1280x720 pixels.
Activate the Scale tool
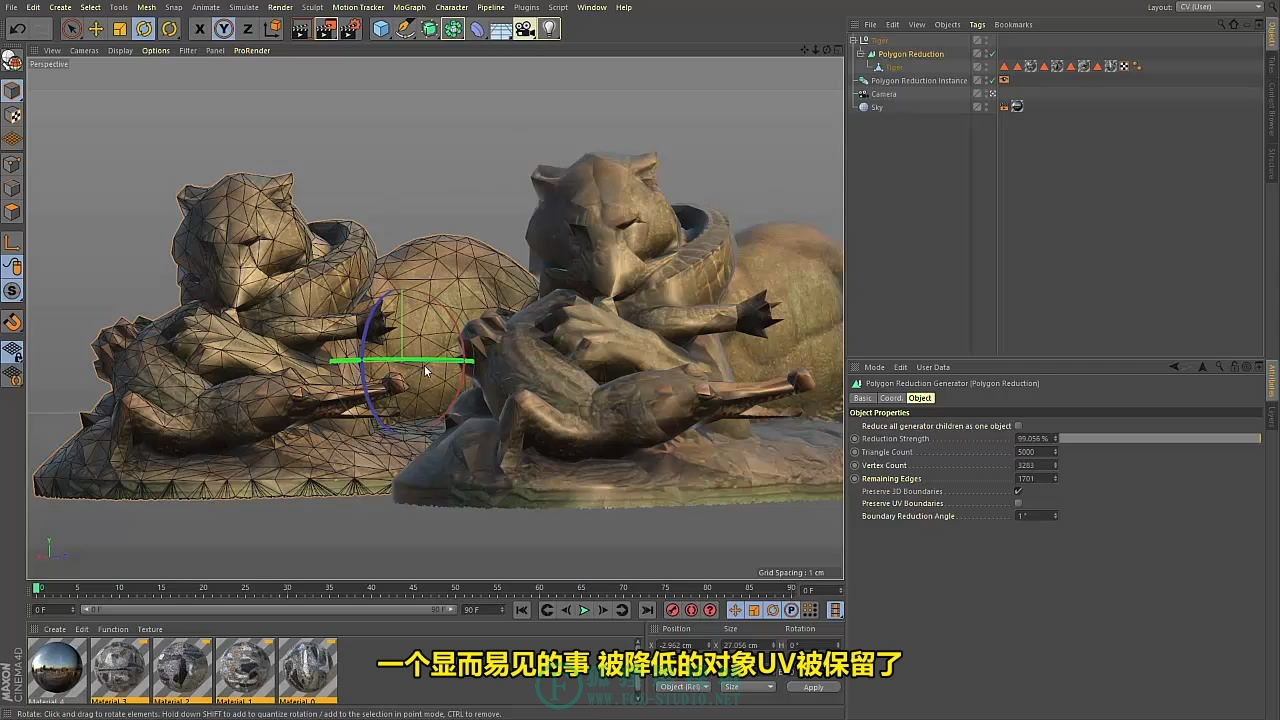tap(120, 29)
